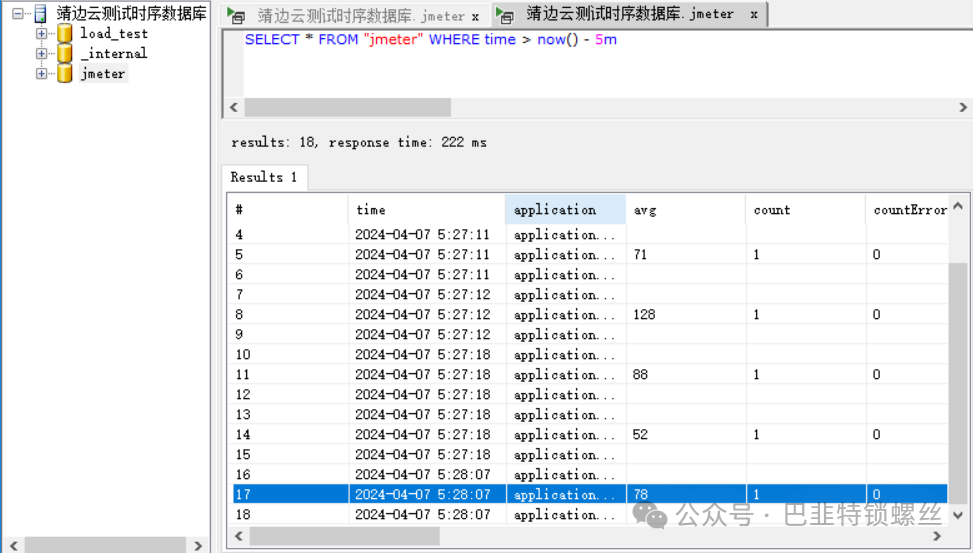Sort by the time column header

(427, 210)
